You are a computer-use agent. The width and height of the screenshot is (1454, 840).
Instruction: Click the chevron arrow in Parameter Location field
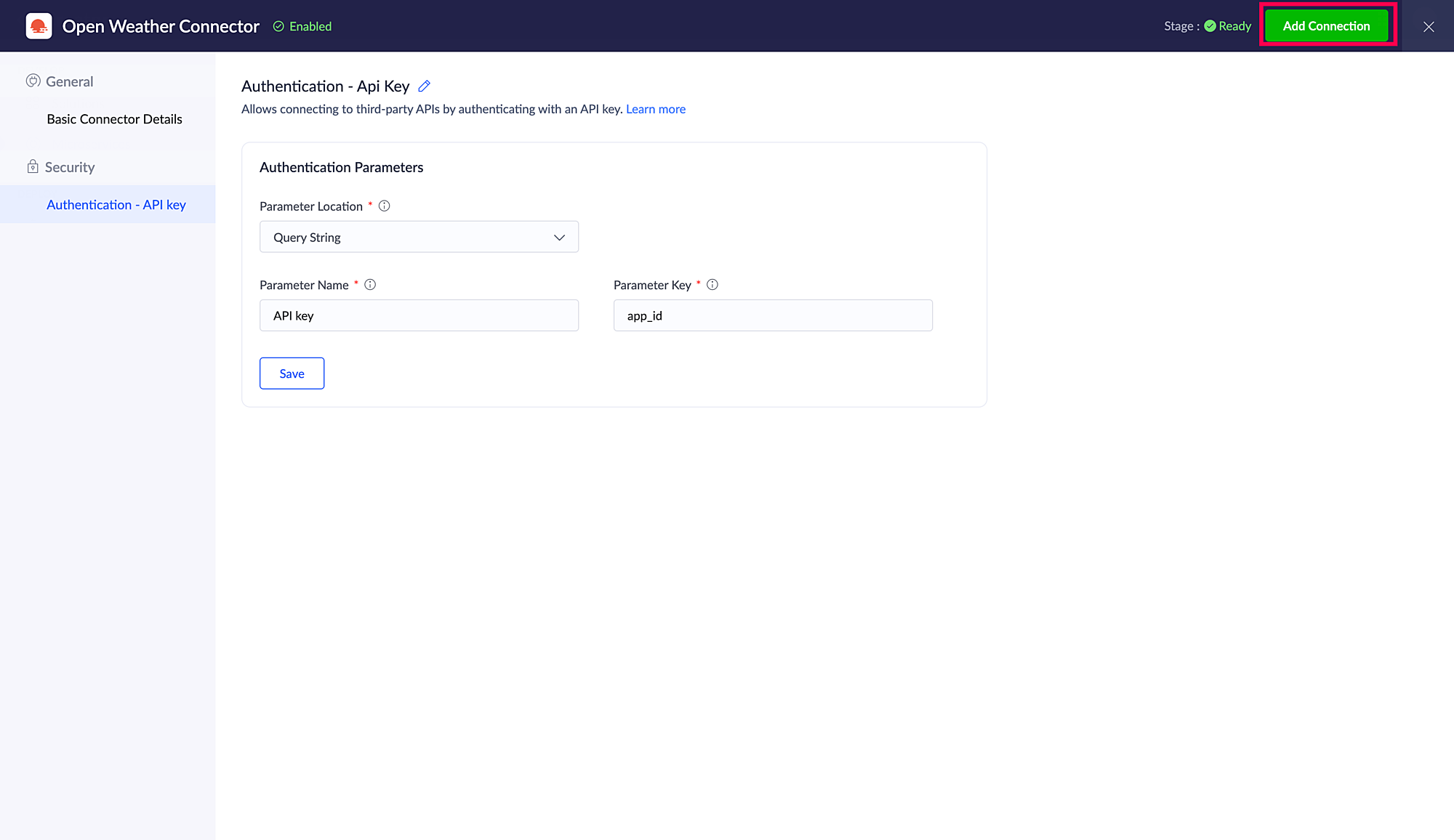click(559, 238)
